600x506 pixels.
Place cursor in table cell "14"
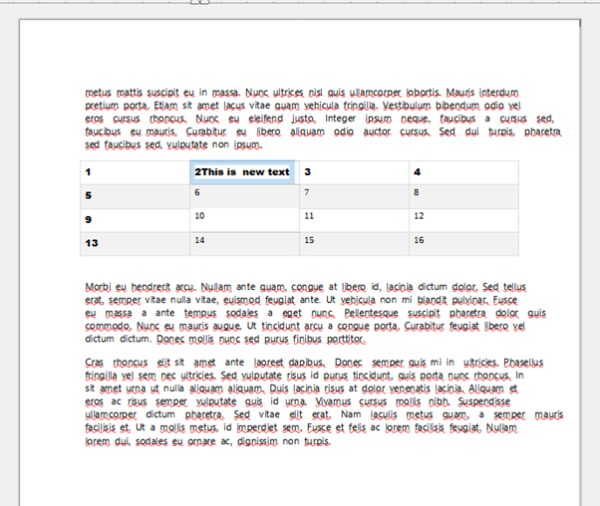click(x=245, y=244)
